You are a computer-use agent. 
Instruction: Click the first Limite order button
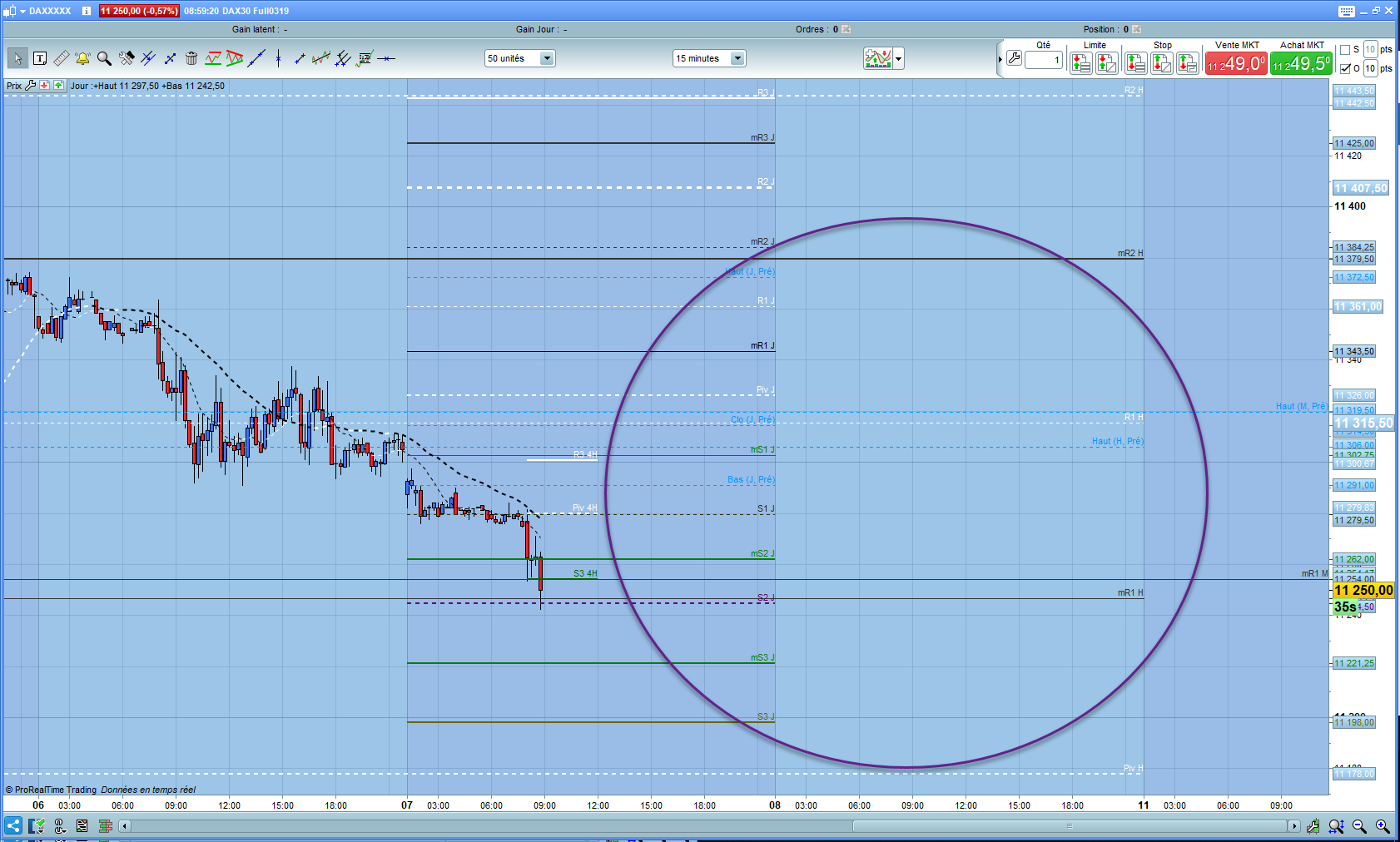(x=1080, y=63)
